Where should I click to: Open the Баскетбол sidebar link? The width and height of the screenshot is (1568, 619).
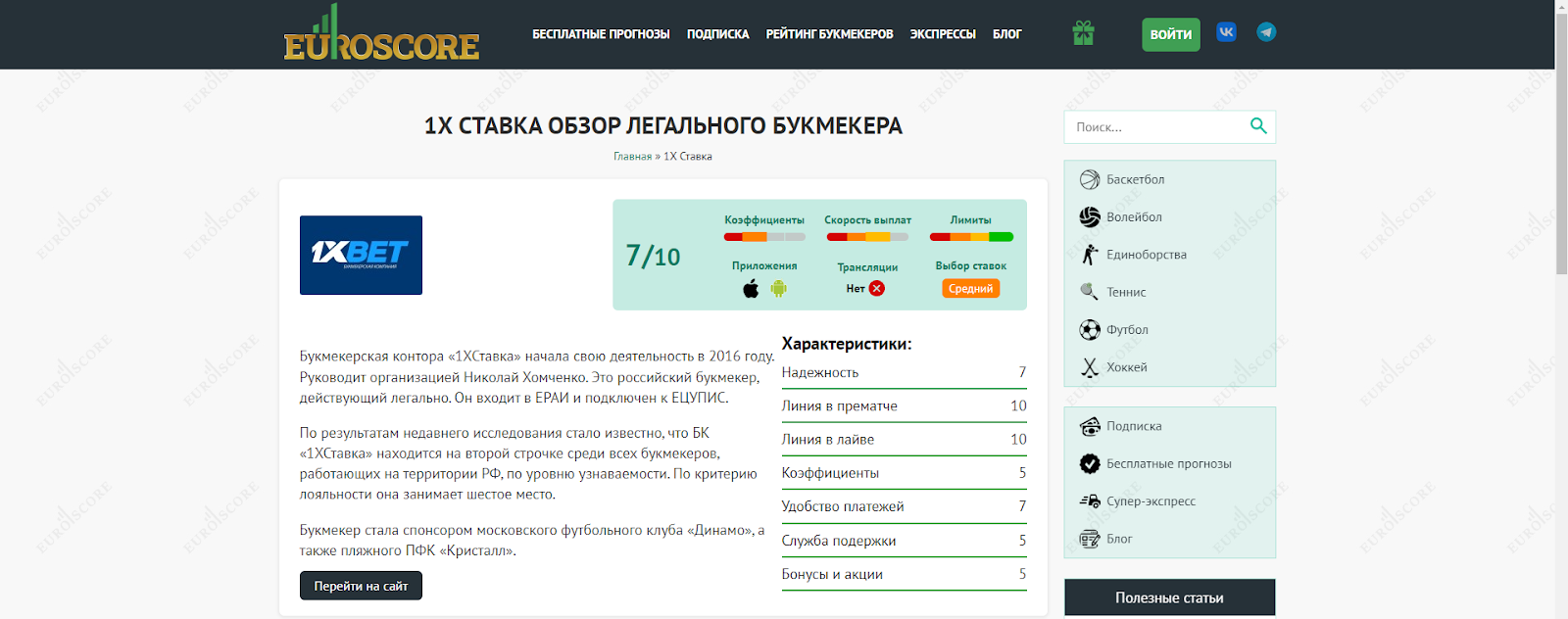tap(1135, 179)
